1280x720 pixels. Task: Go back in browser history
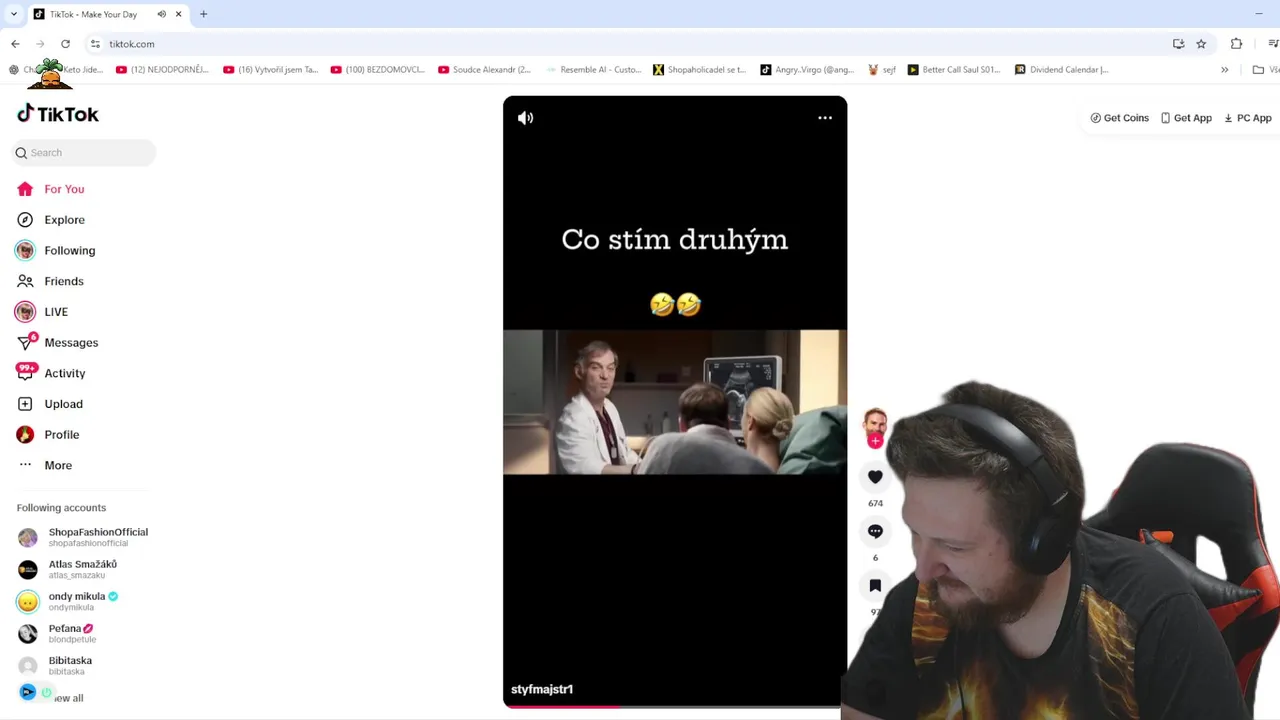coord(15,44)
